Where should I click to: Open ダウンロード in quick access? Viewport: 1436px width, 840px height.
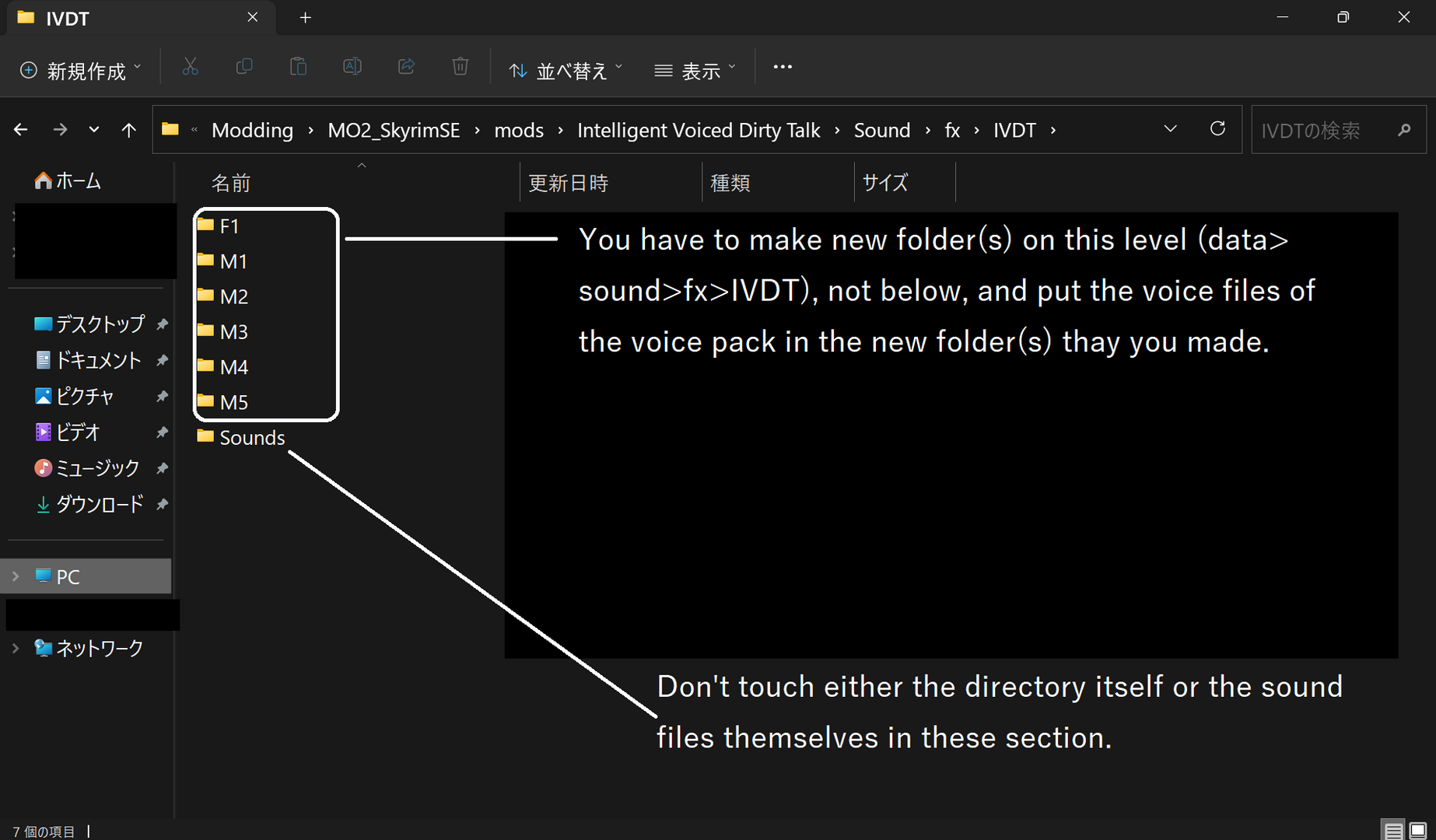(89, 504)
